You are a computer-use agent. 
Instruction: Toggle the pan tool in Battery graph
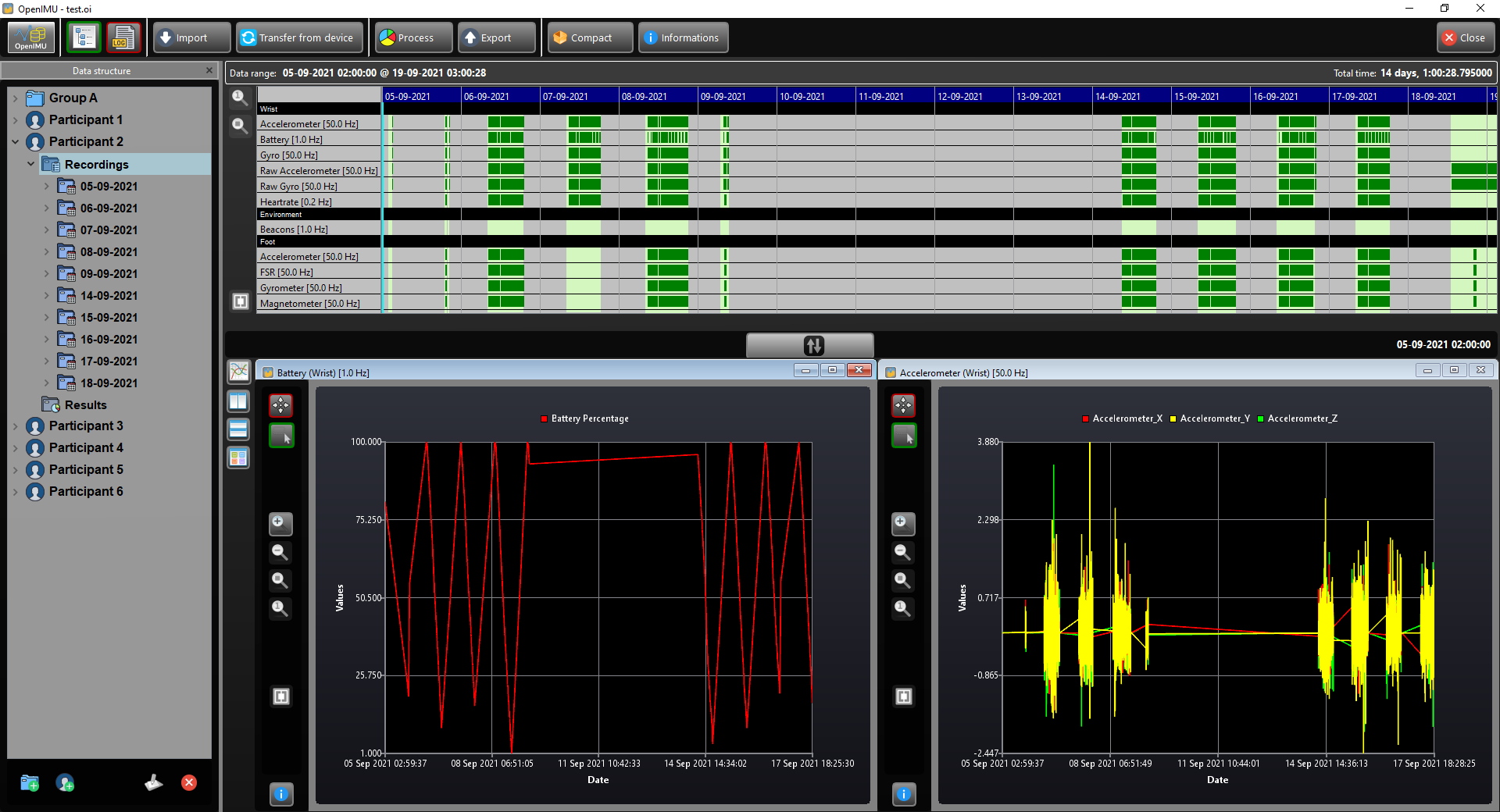pyautogui.click(x=280, y=405)
